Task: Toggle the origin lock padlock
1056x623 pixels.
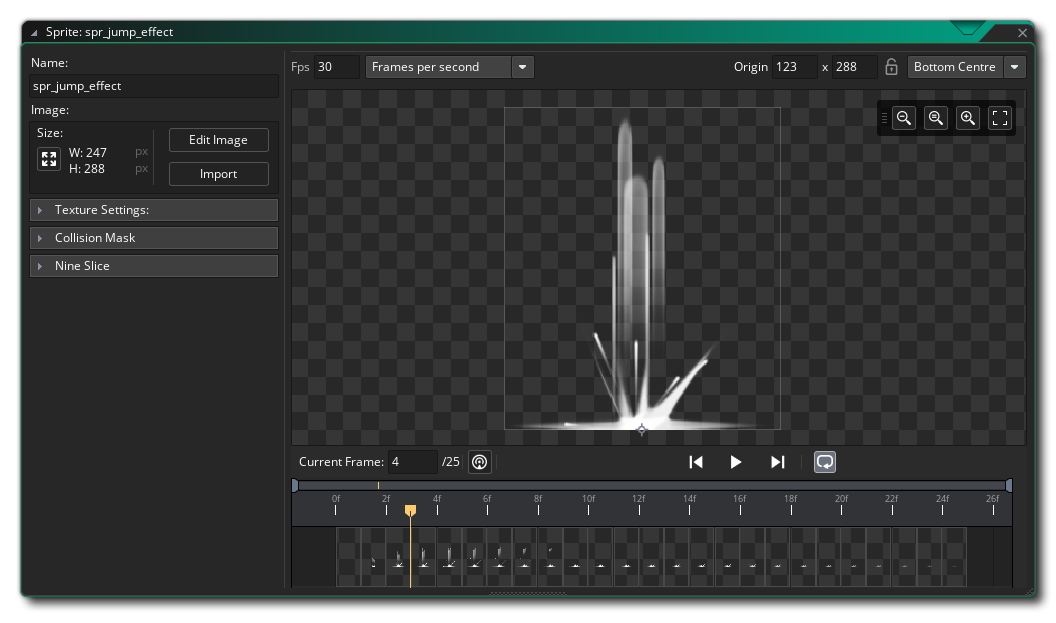Action: 892,67
